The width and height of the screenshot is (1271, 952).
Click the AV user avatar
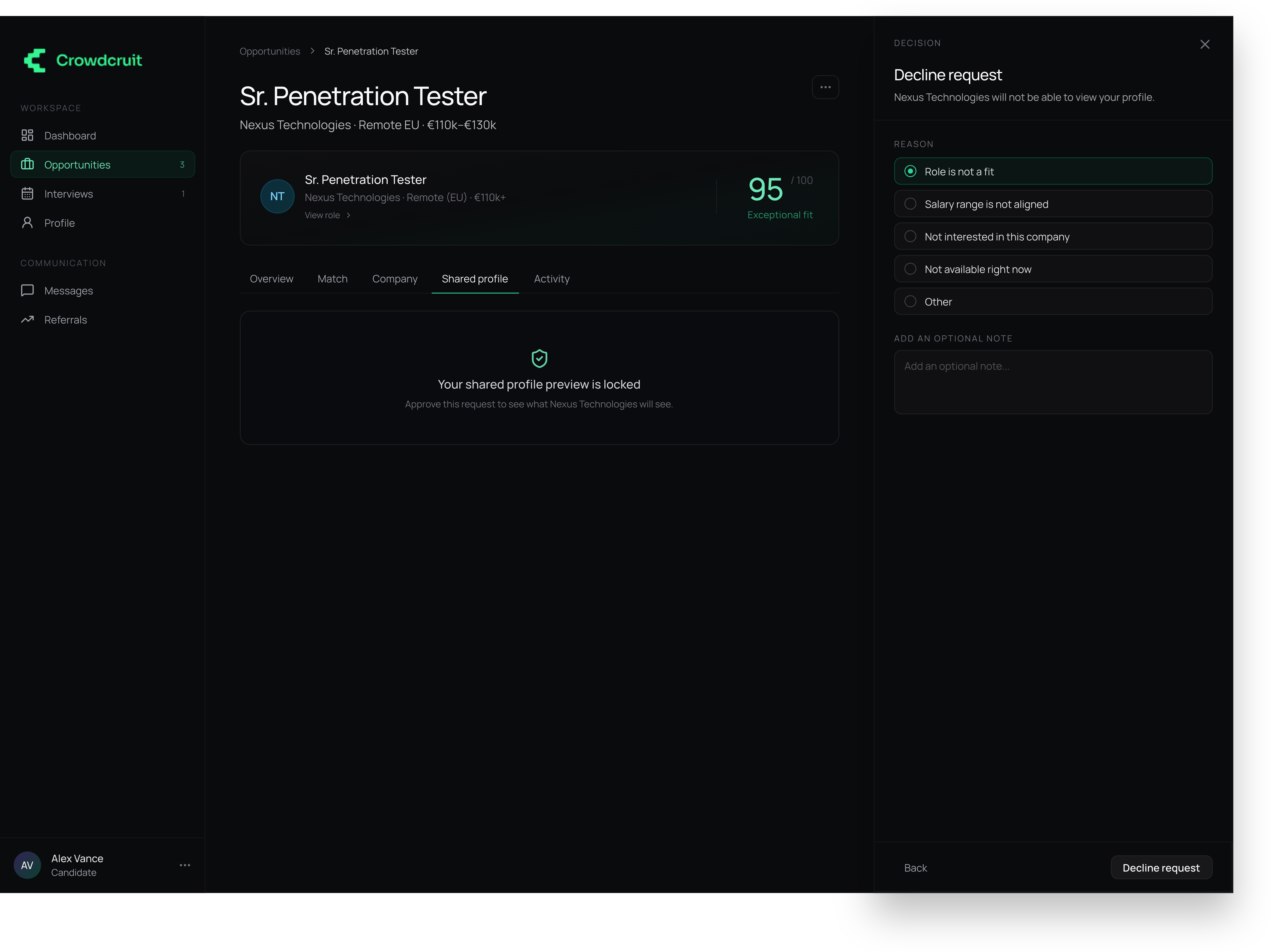27,865
